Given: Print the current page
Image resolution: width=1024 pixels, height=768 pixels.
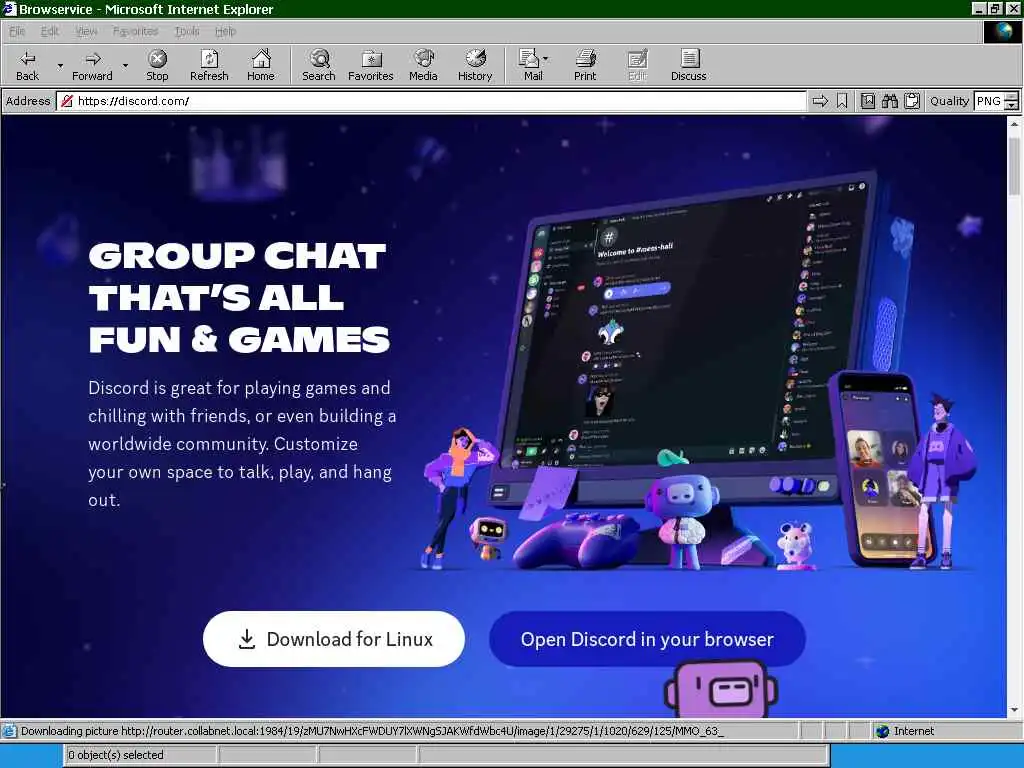Looking at the screenshot, I should pos(585,65).
